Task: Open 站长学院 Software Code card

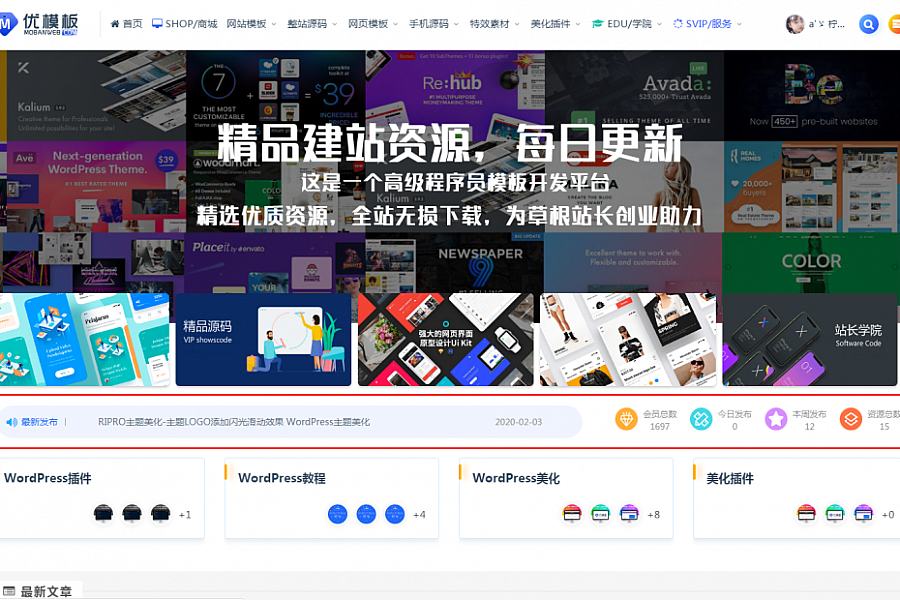Action: click(809, 339)
